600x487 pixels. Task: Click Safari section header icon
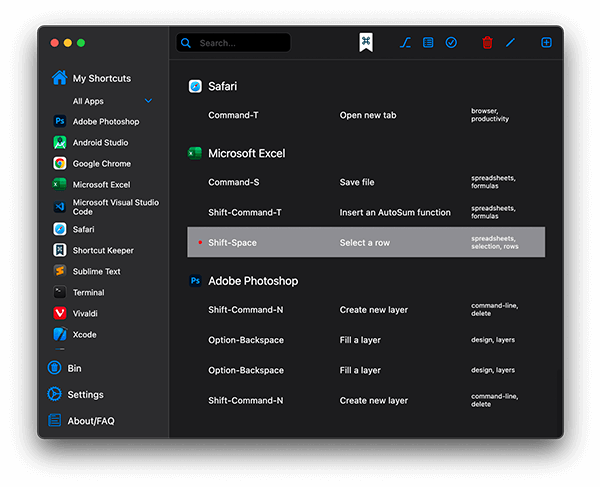[x=195, y=86]
